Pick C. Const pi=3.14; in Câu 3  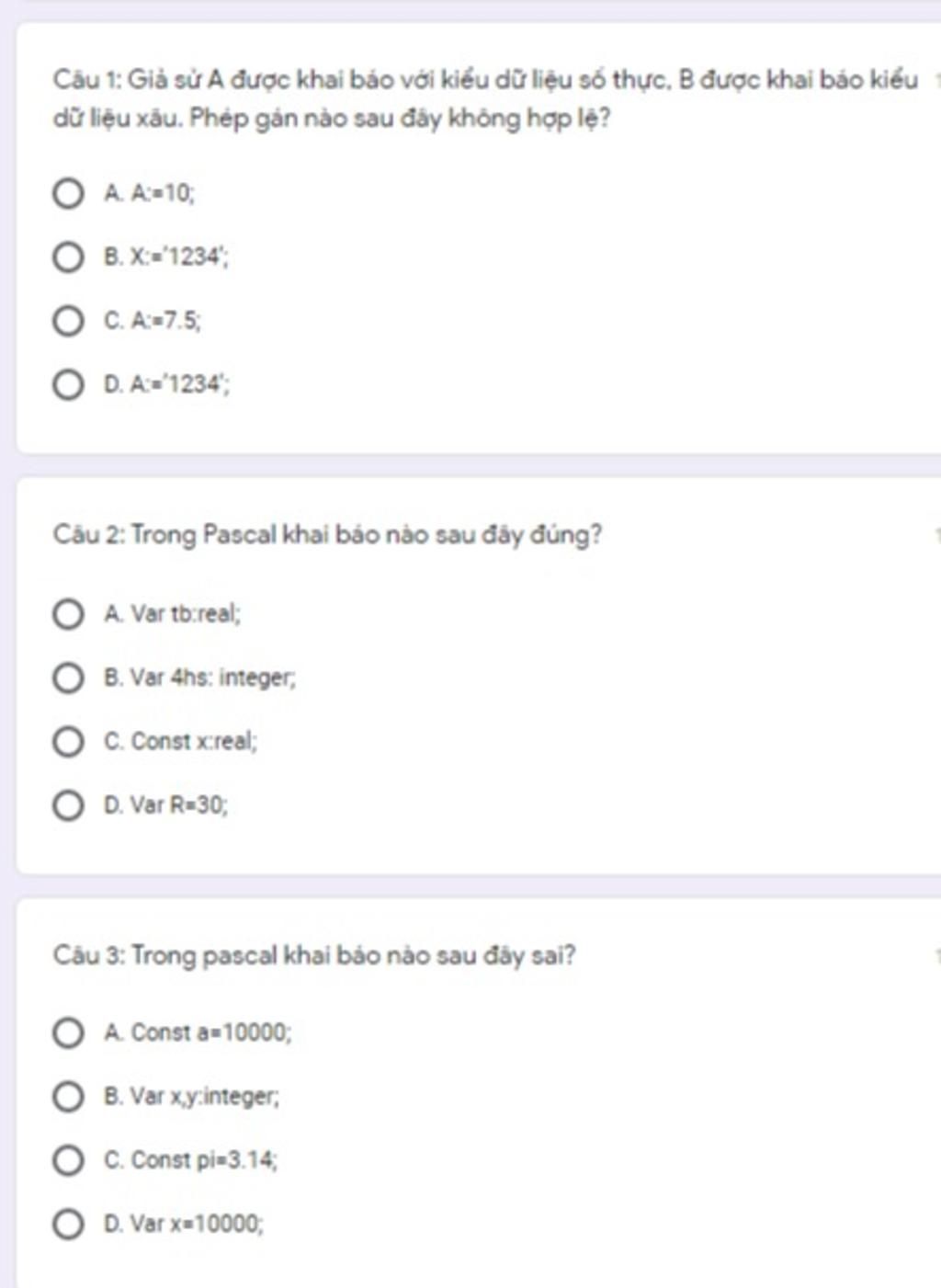(x=67, y=1160)
